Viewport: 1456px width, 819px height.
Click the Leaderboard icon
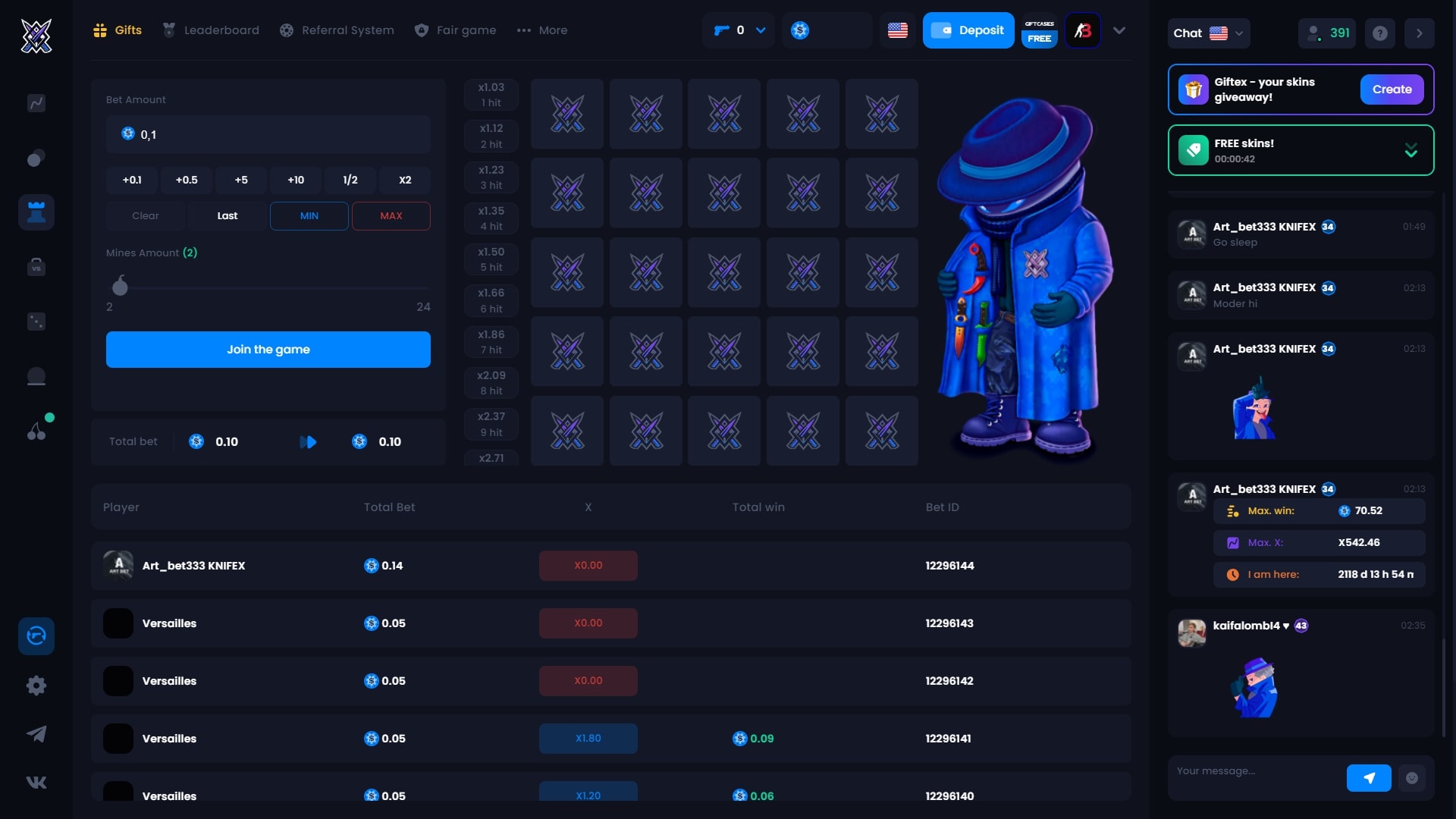click(169, 30)
